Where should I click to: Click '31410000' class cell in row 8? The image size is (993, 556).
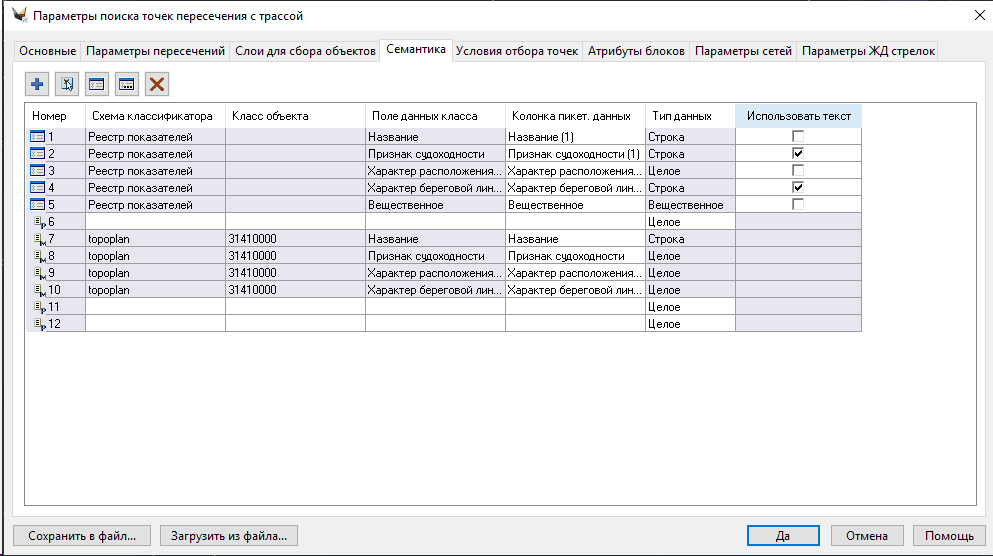pos(295,256)
